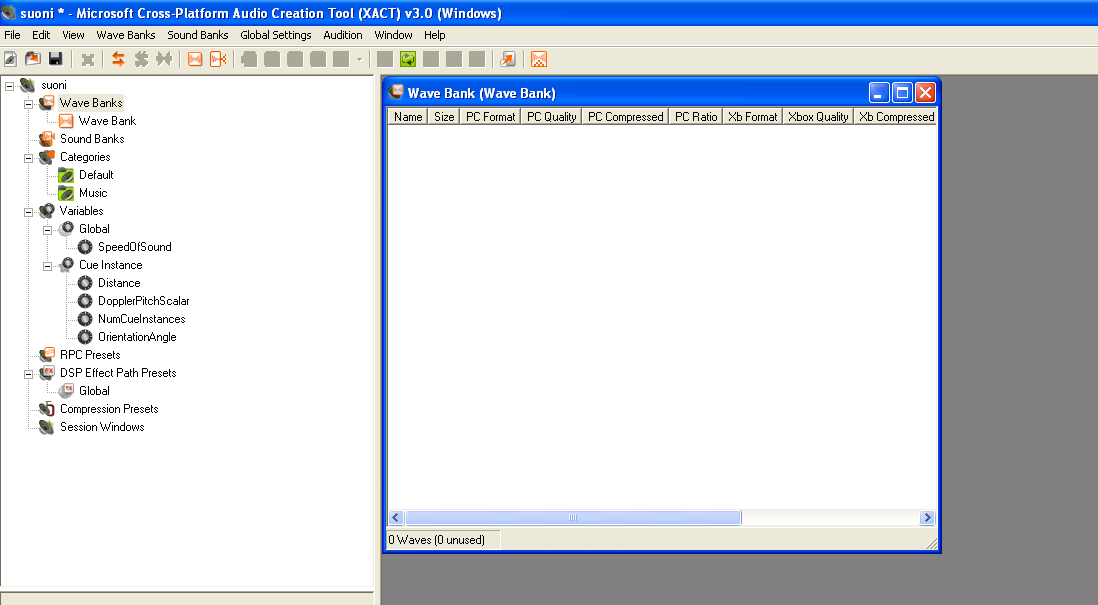Click the DopplerPitchScalar dial icon
This screenshot has height=605, width=1098.
[x=85, y=301]
